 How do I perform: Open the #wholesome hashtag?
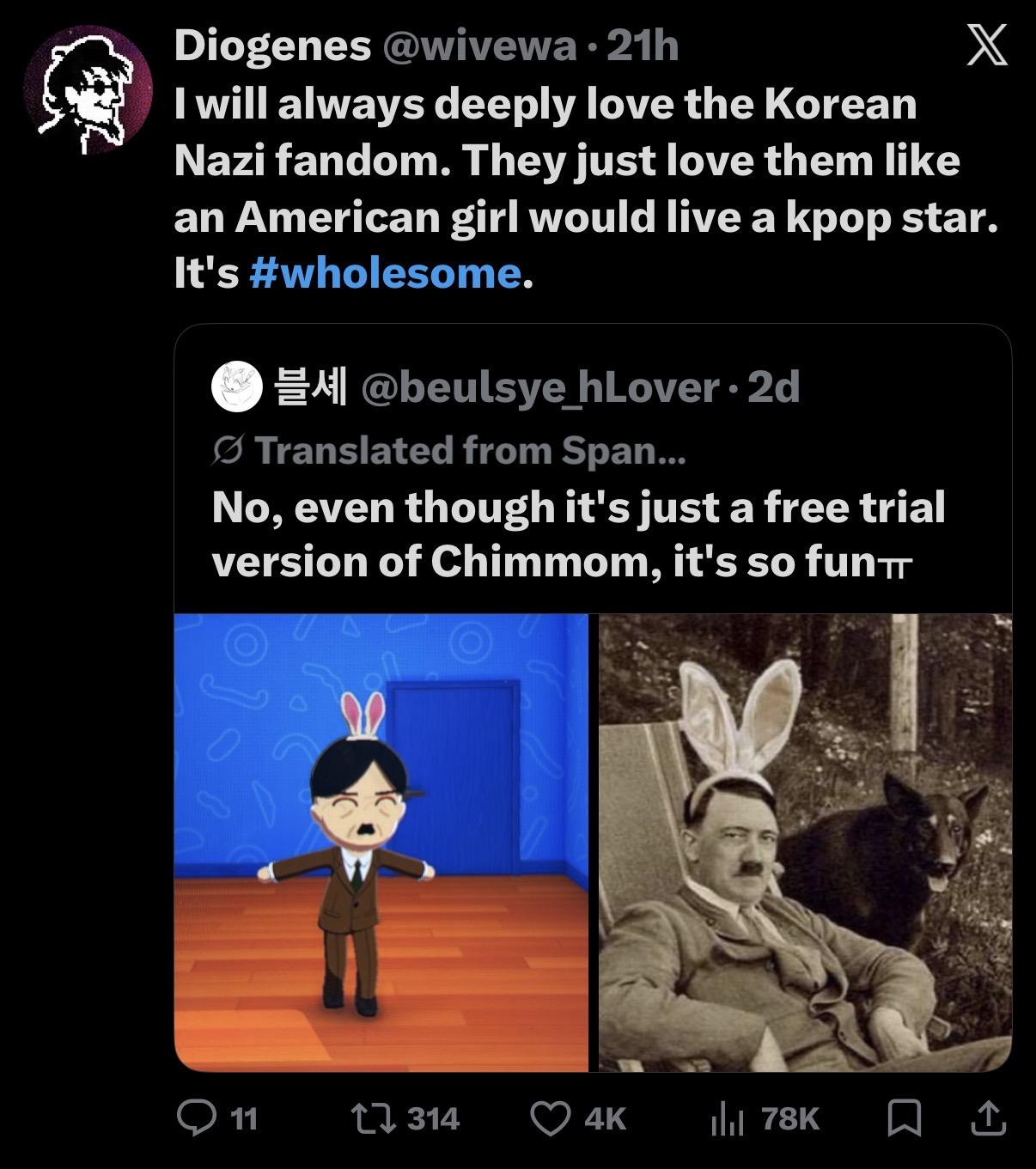385,273
